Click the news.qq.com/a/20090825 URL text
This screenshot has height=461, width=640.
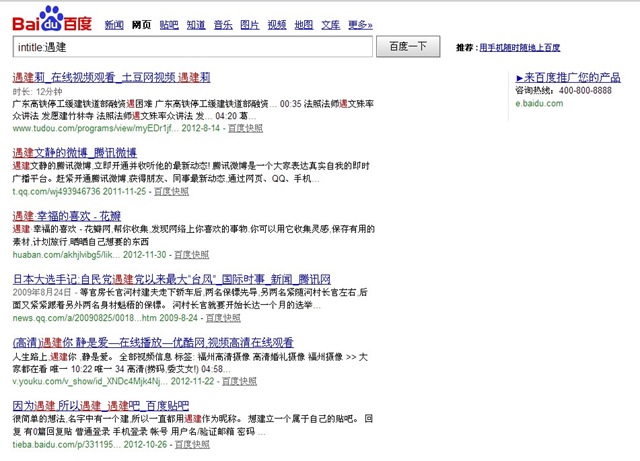click(x=84, y=318)
